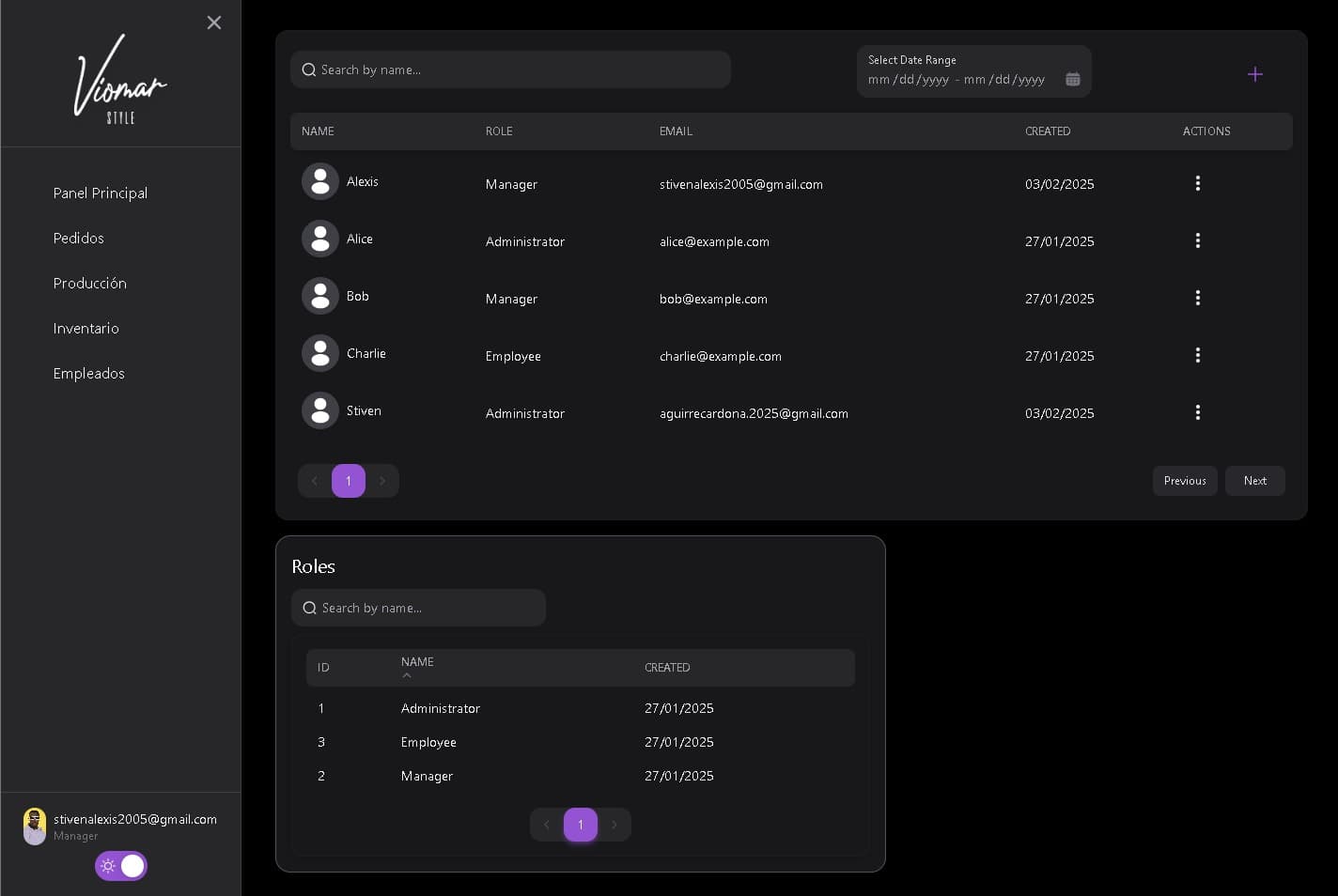Open the three-dot menu for Stiven
The image size is (1338, 896).
click(x=1197, y=412)
